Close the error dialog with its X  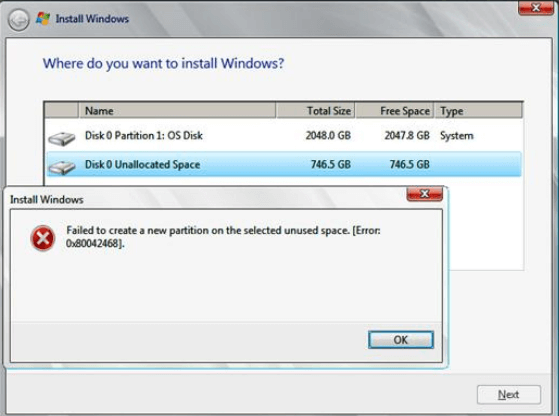tap(424, 194)
